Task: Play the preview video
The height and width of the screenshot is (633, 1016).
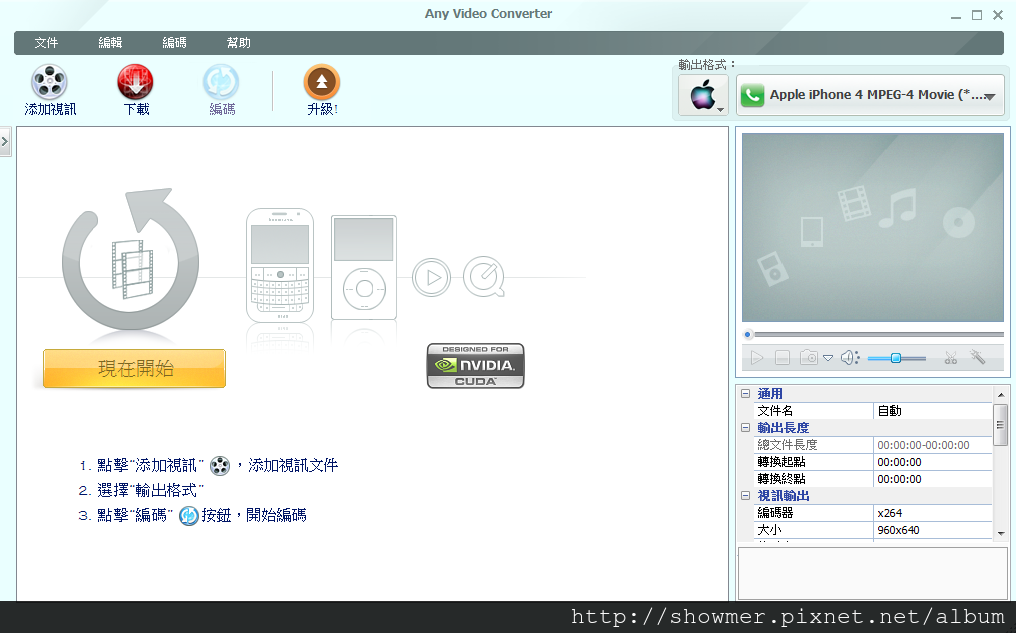Action: click(x=756, y=358)
